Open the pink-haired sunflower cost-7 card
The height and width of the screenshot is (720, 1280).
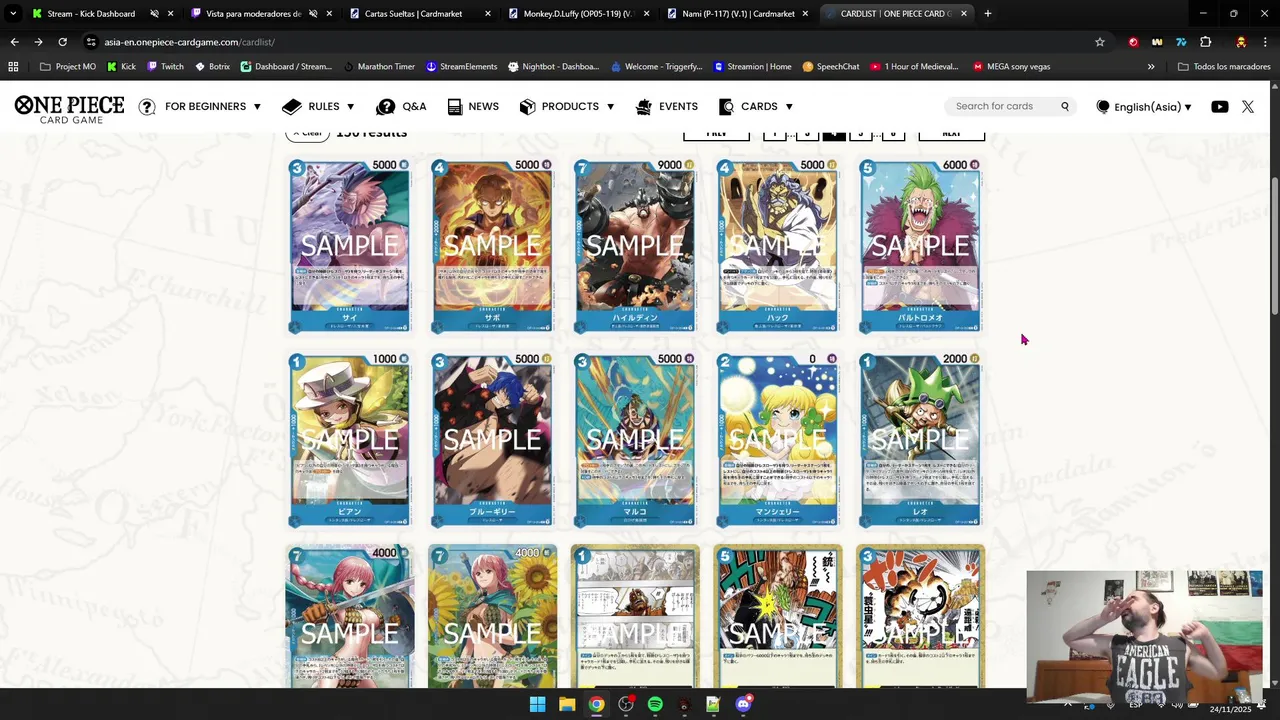(492, 616)
